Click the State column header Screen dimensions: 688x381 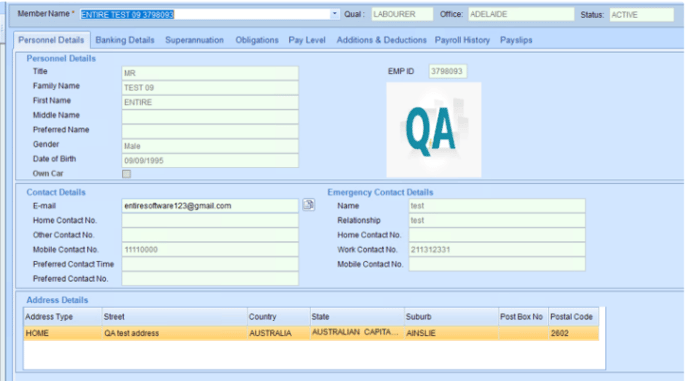(357, 316)
